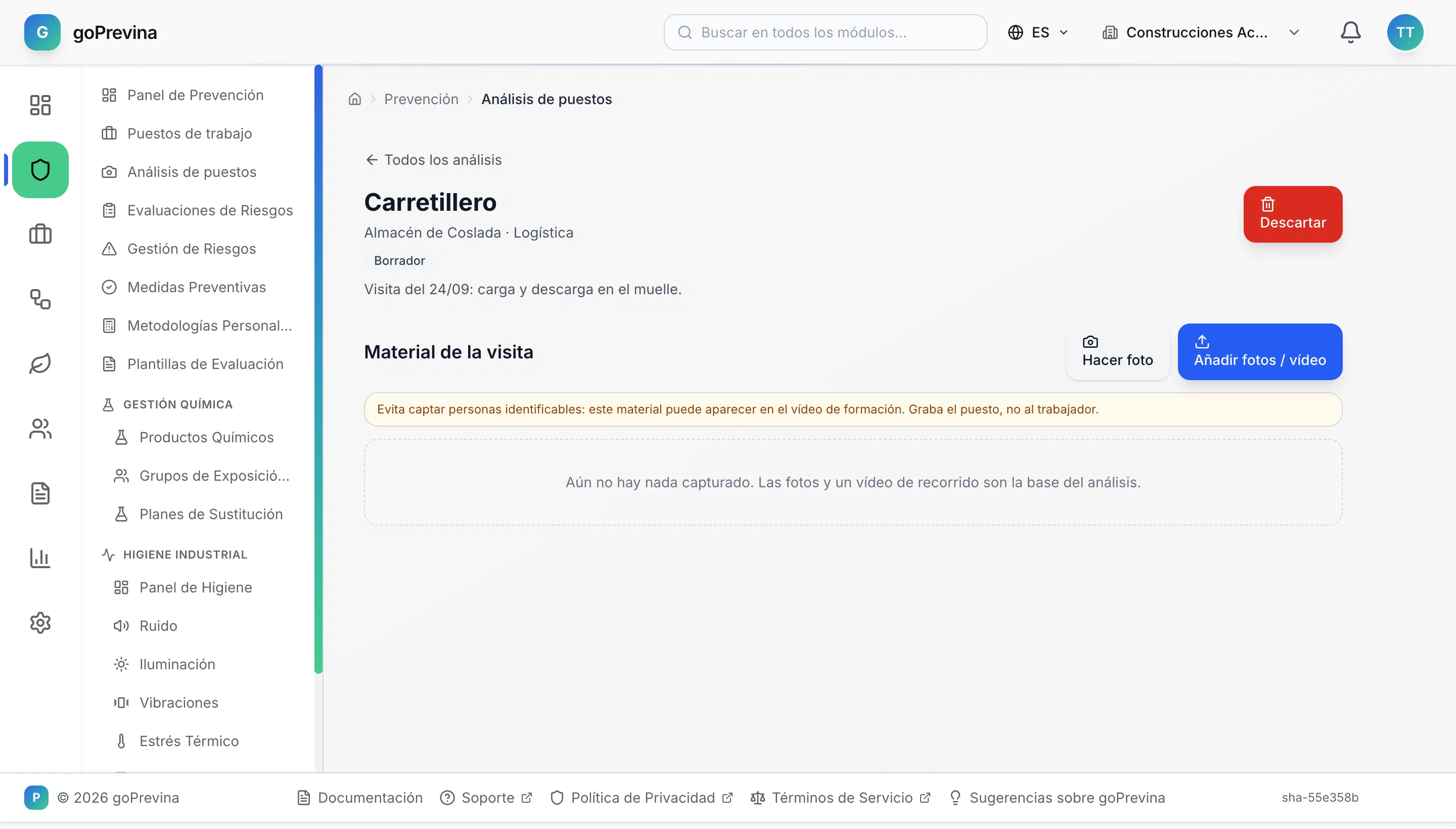The image size is (1456, 829).
Task: Open the bar chart reports icon
Action: (x=40, y=558)
